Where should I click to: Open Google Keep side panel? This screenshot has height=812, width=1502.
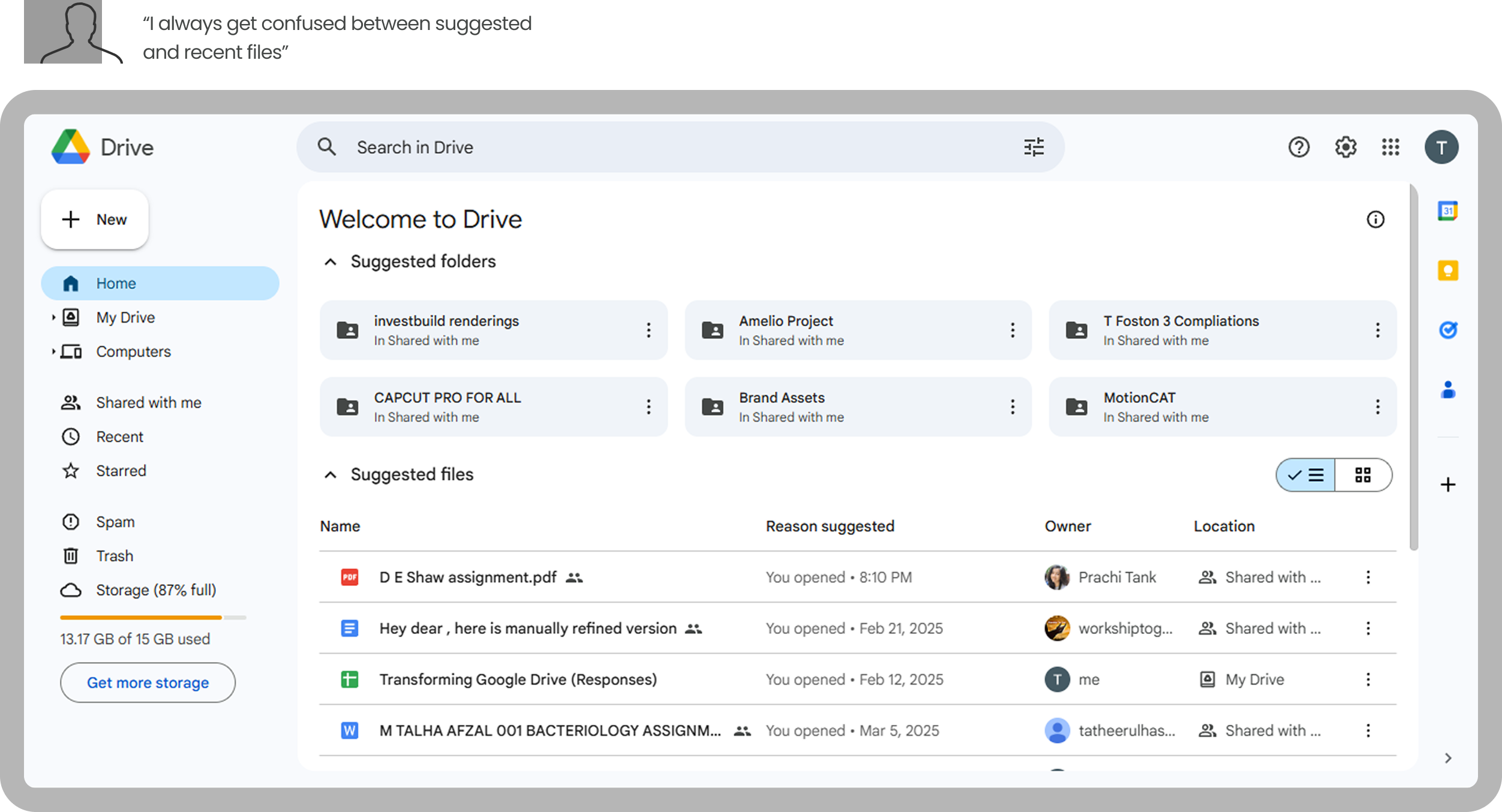tap(1448, 270)
